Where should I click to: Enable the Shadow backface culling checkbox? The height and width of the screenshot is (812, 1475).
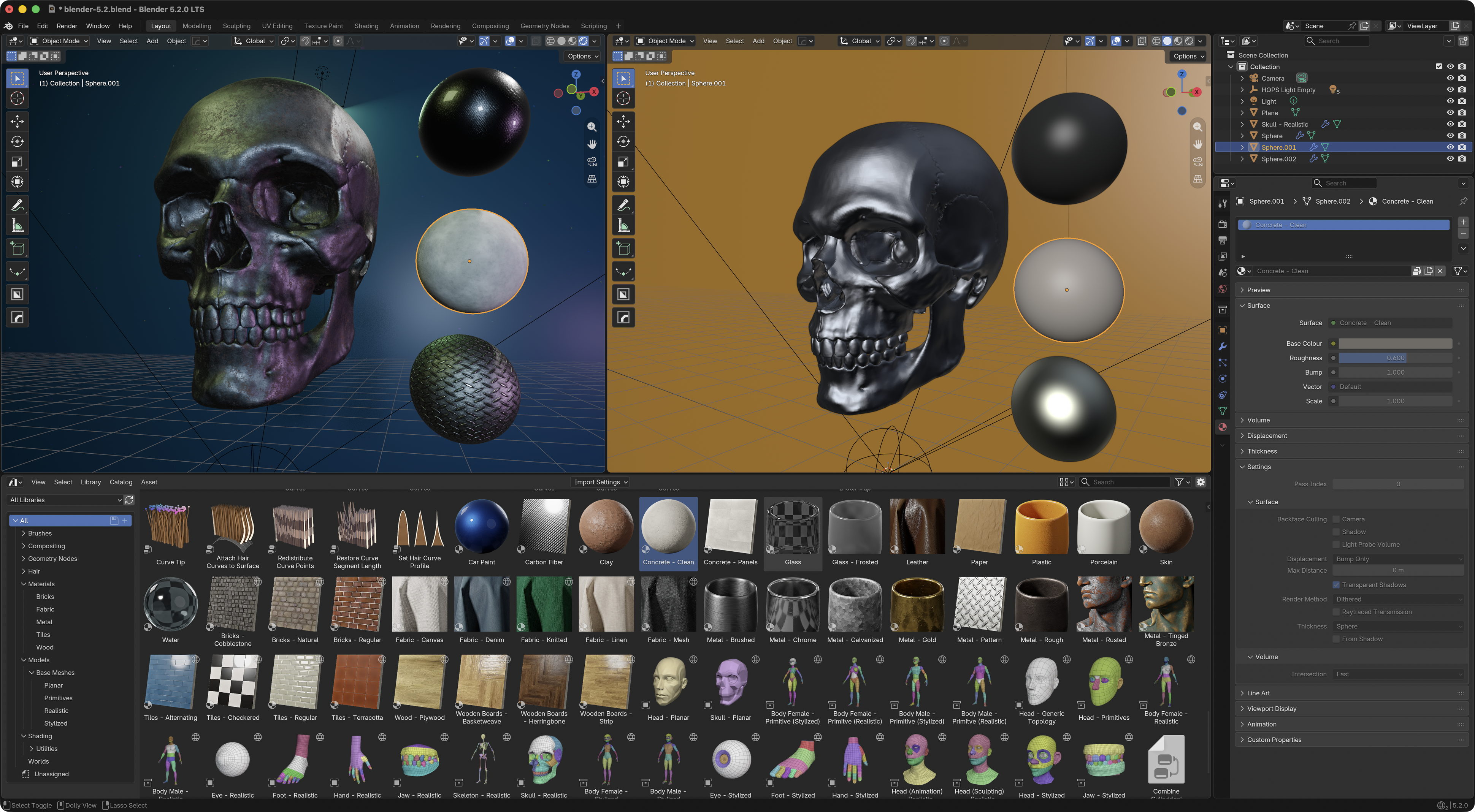coord(1336,532)
